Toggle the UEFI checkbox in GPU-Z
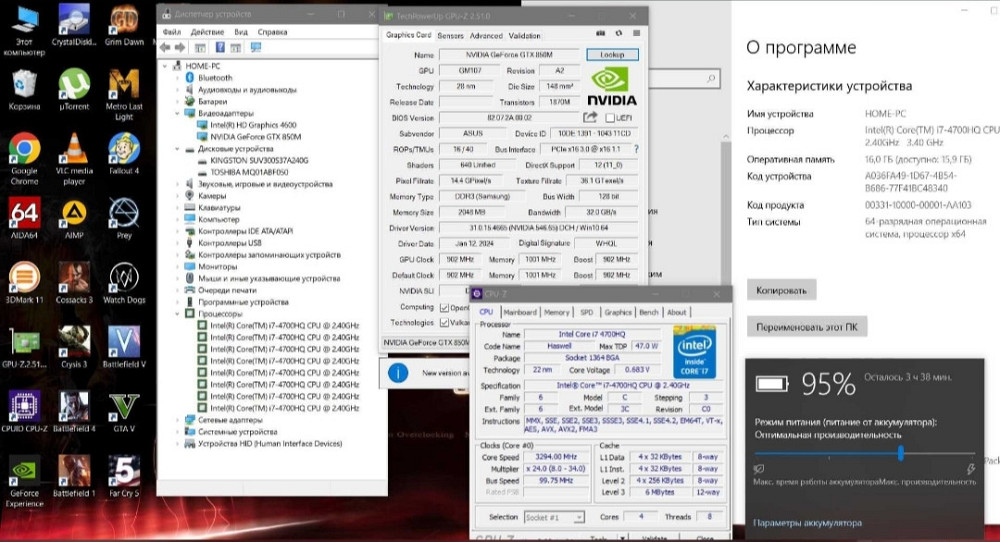Image resolution: width=1000 pixels, height=542 pixels. pos(609,118)
